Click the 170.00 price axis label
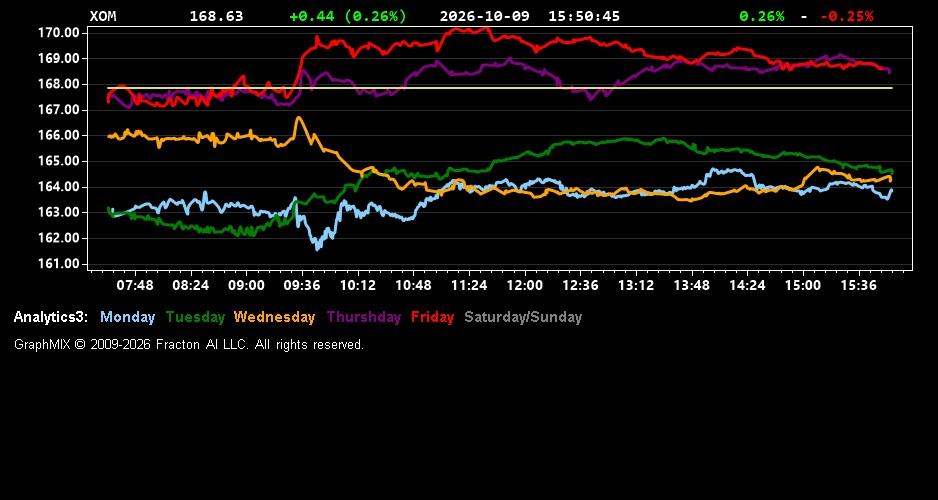938x500 pixels. pos(59,32)
